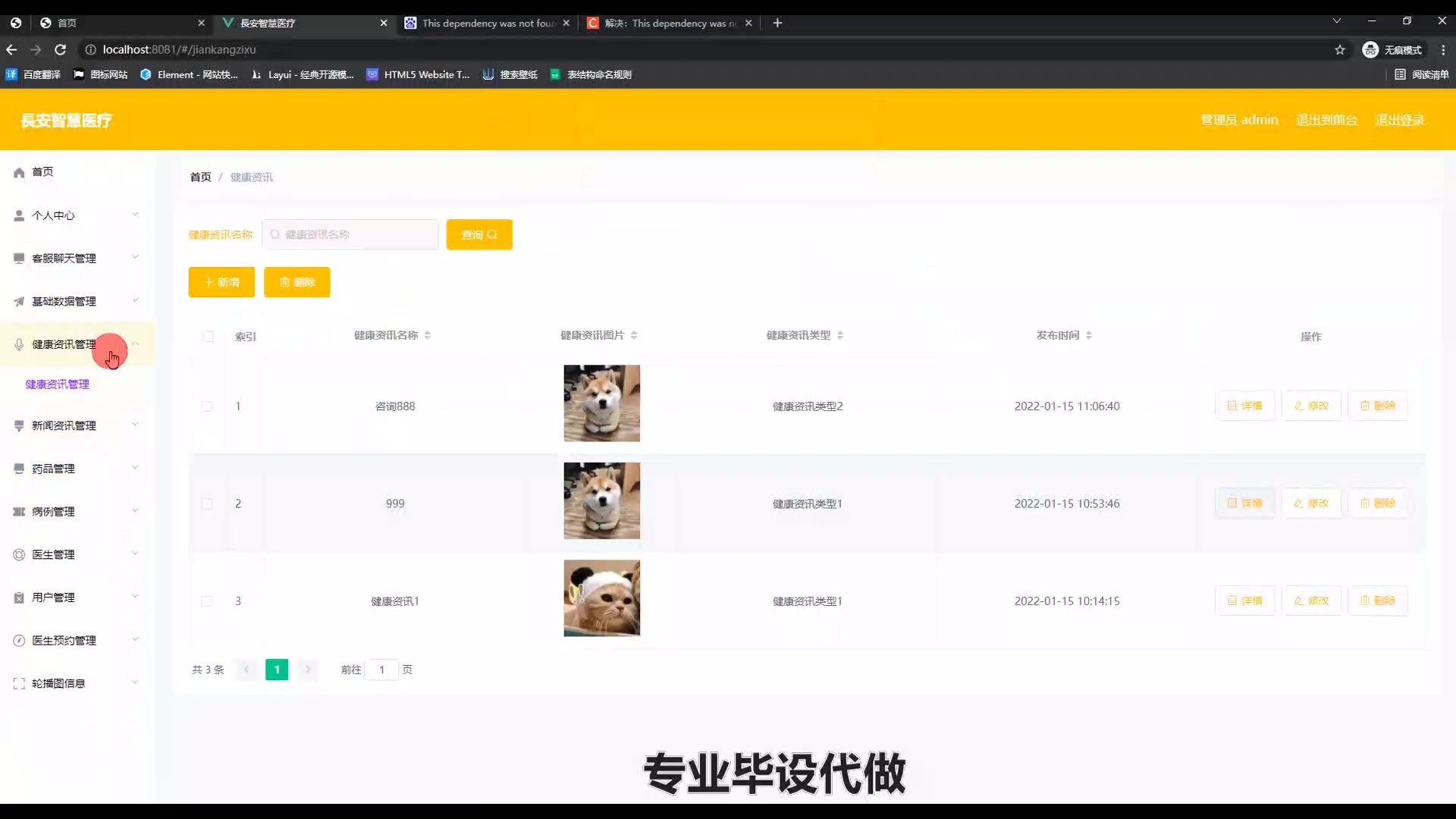Viewport: 1456px width, 819px height.
Task: Toggle the select-all header checkbox
Action: point(209,337)
